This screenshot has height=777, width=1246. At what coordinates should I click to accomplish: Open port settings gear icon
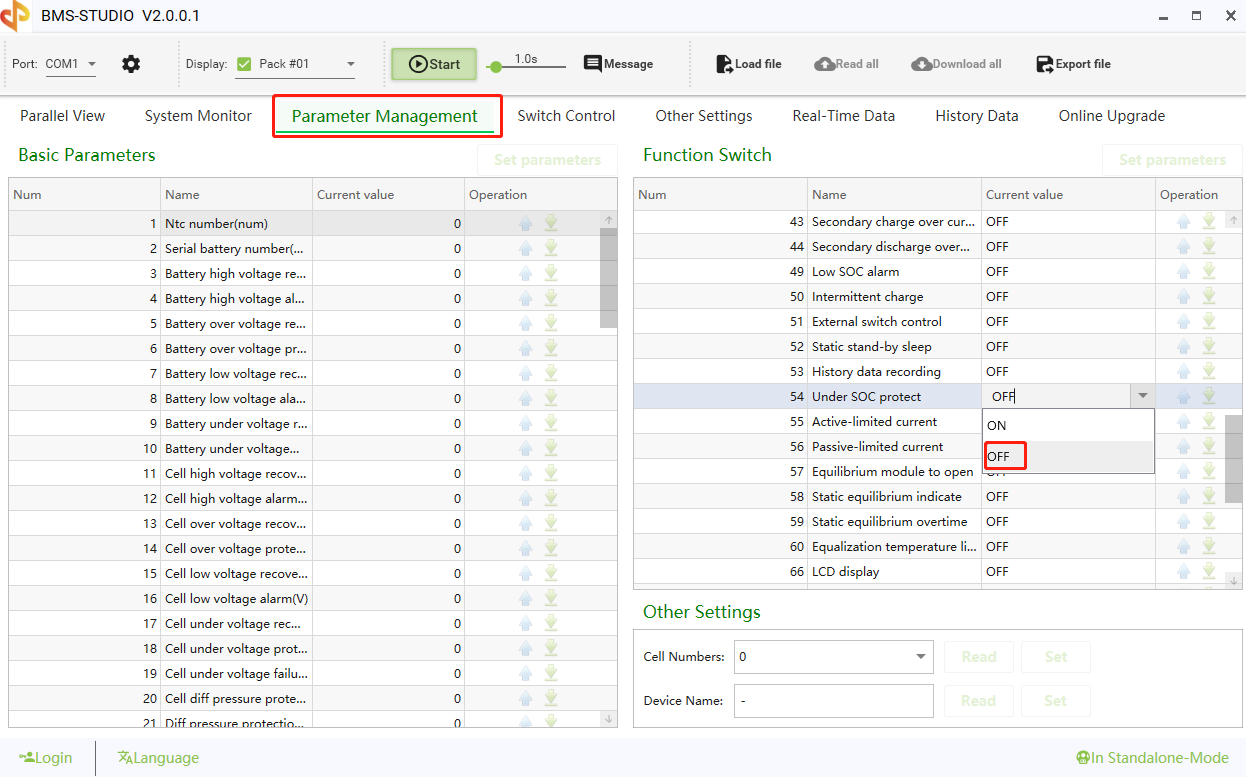point(131,64)
